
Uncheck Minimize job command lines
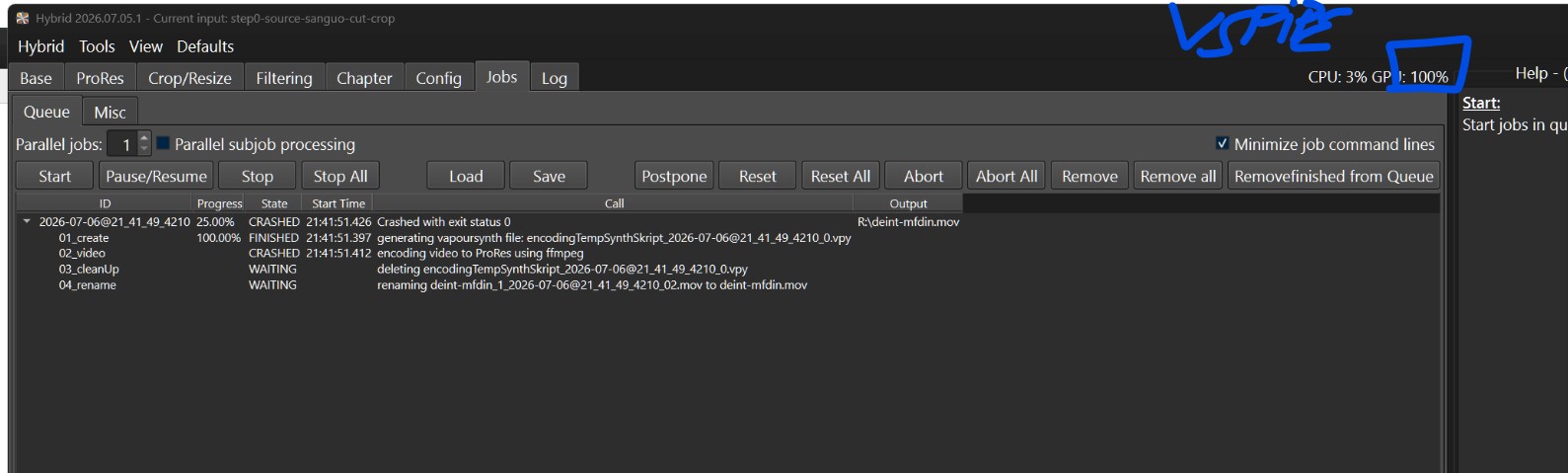(x=1222, y=144)
